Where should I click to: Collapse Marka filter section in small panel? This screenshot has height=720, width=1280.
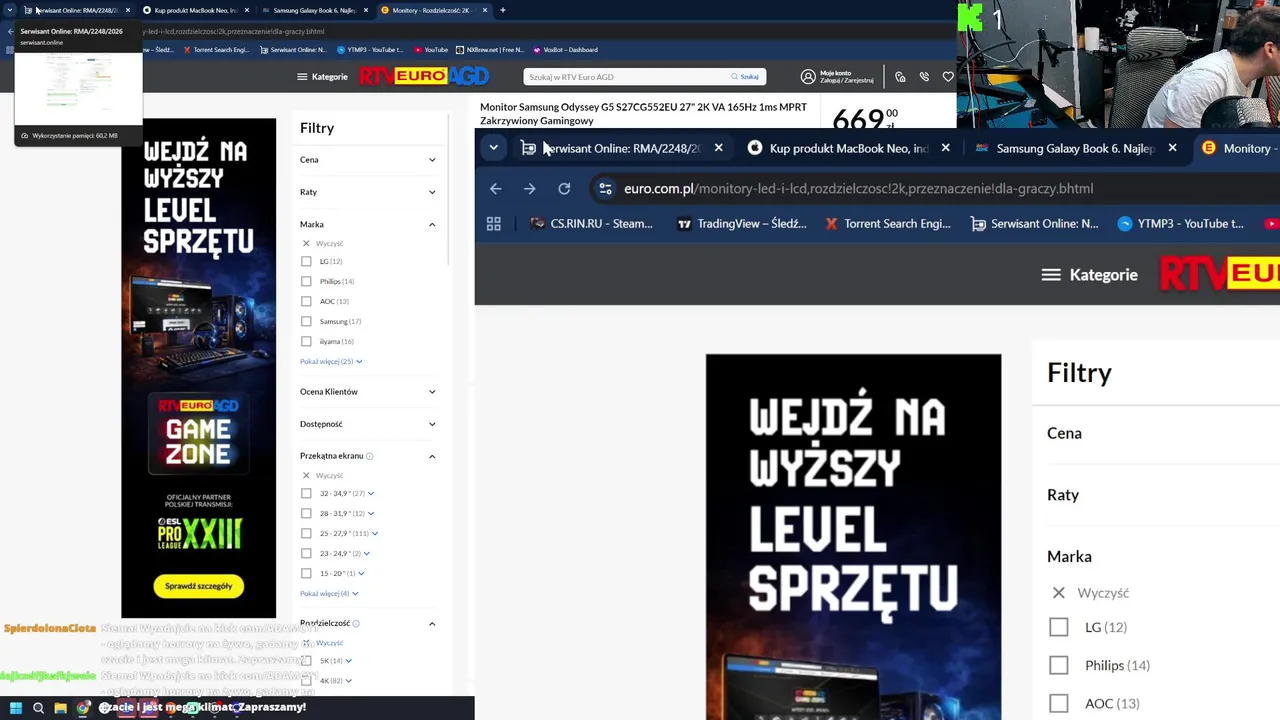pyautogui.click(x=432, y=224)
